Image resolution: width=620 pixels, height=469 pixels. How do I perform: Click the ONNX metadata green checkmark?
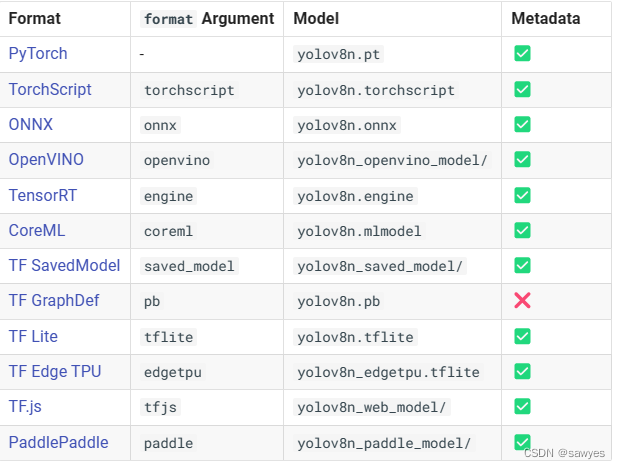point(522,124)
